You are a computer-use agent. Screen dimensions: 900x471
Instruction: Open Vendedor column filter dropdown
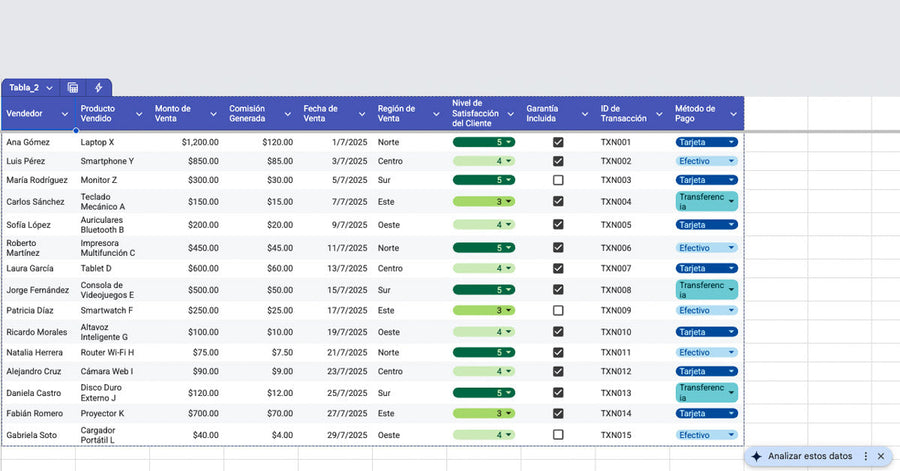65,114
